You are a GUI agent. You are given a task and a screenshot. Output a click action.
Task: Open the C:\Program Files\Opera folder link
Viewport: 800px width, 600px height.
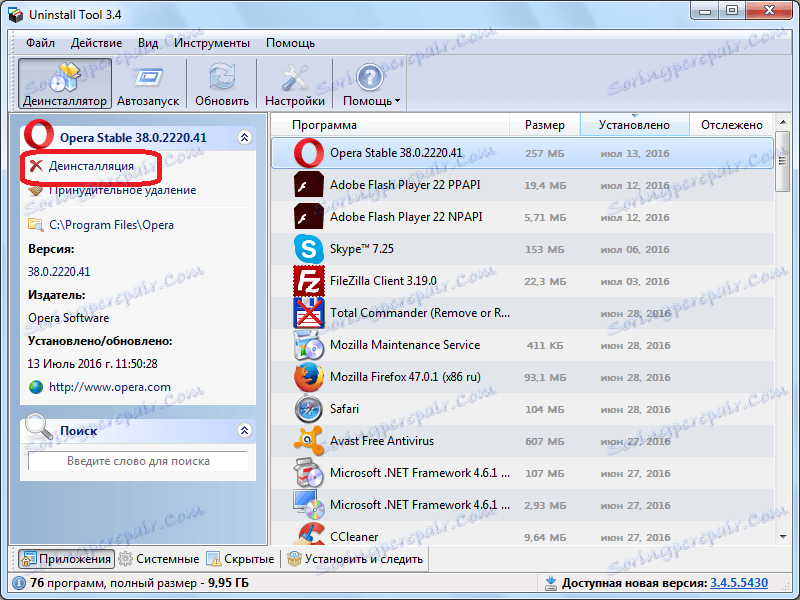pyautogui.click(x=111, y=224)
